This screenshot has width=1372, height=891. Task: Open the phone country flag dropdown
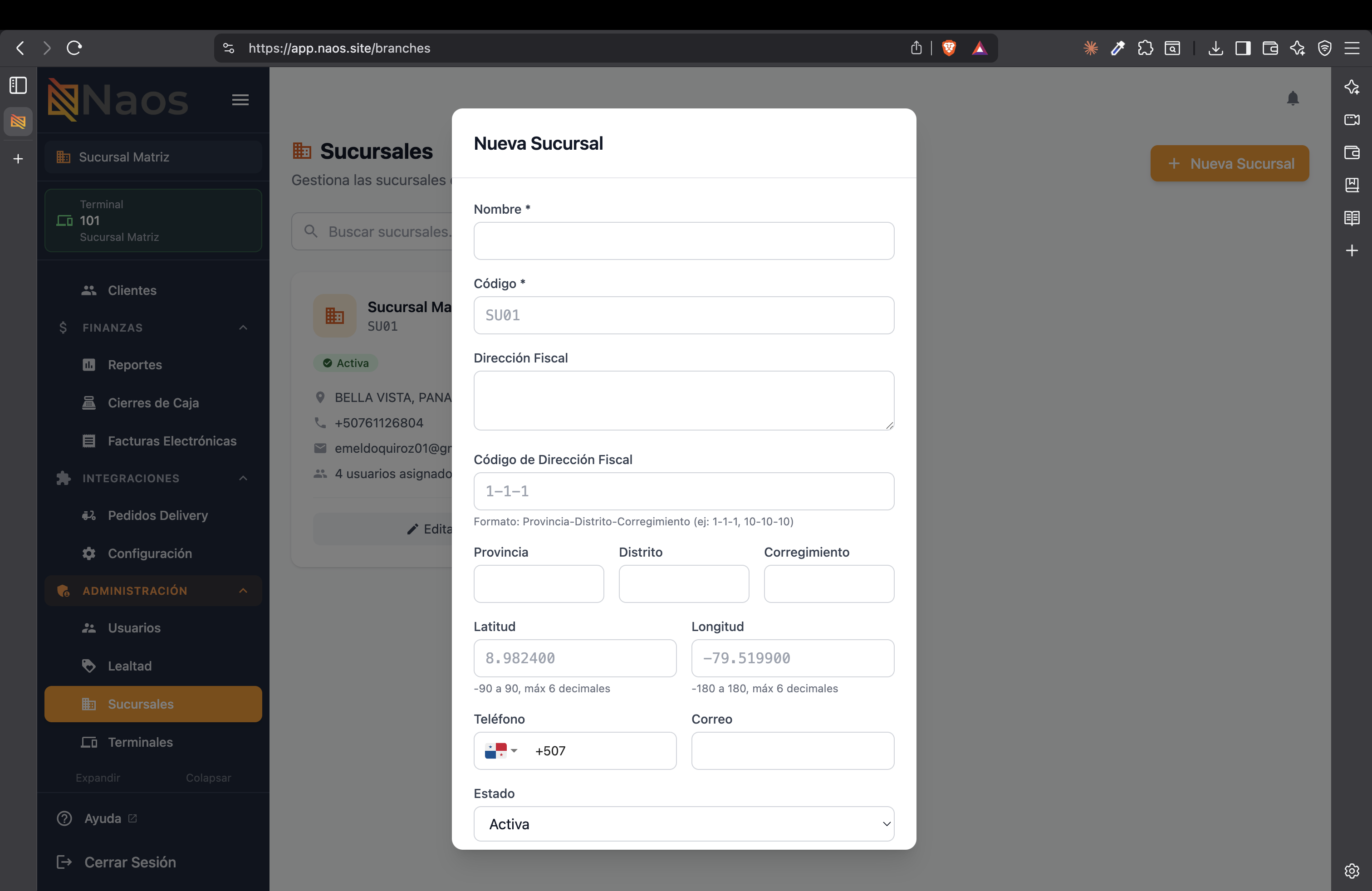tap(501, 751)
